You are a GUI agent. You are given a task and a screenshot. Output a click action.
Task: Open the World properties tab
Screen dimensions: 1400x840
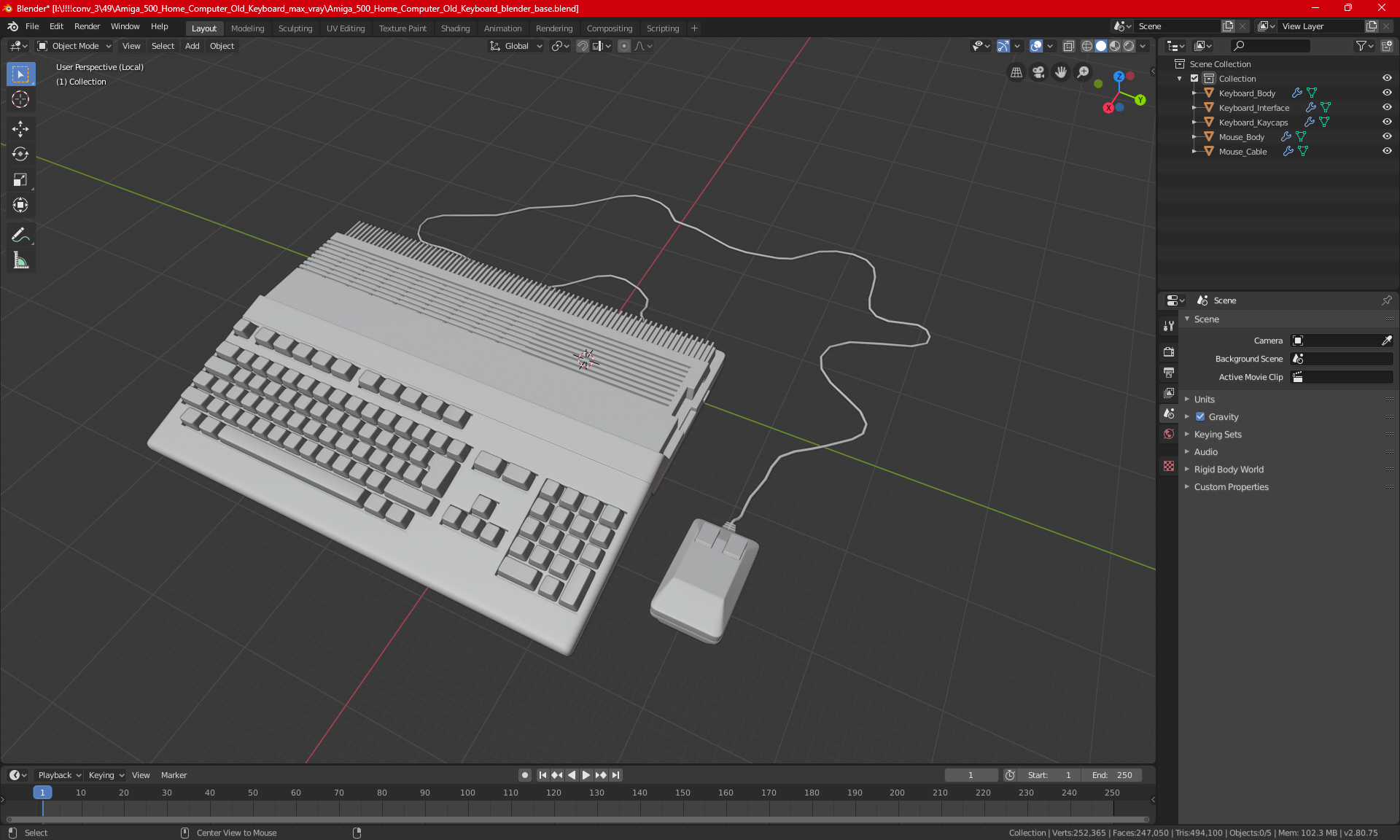[1169, 434]
